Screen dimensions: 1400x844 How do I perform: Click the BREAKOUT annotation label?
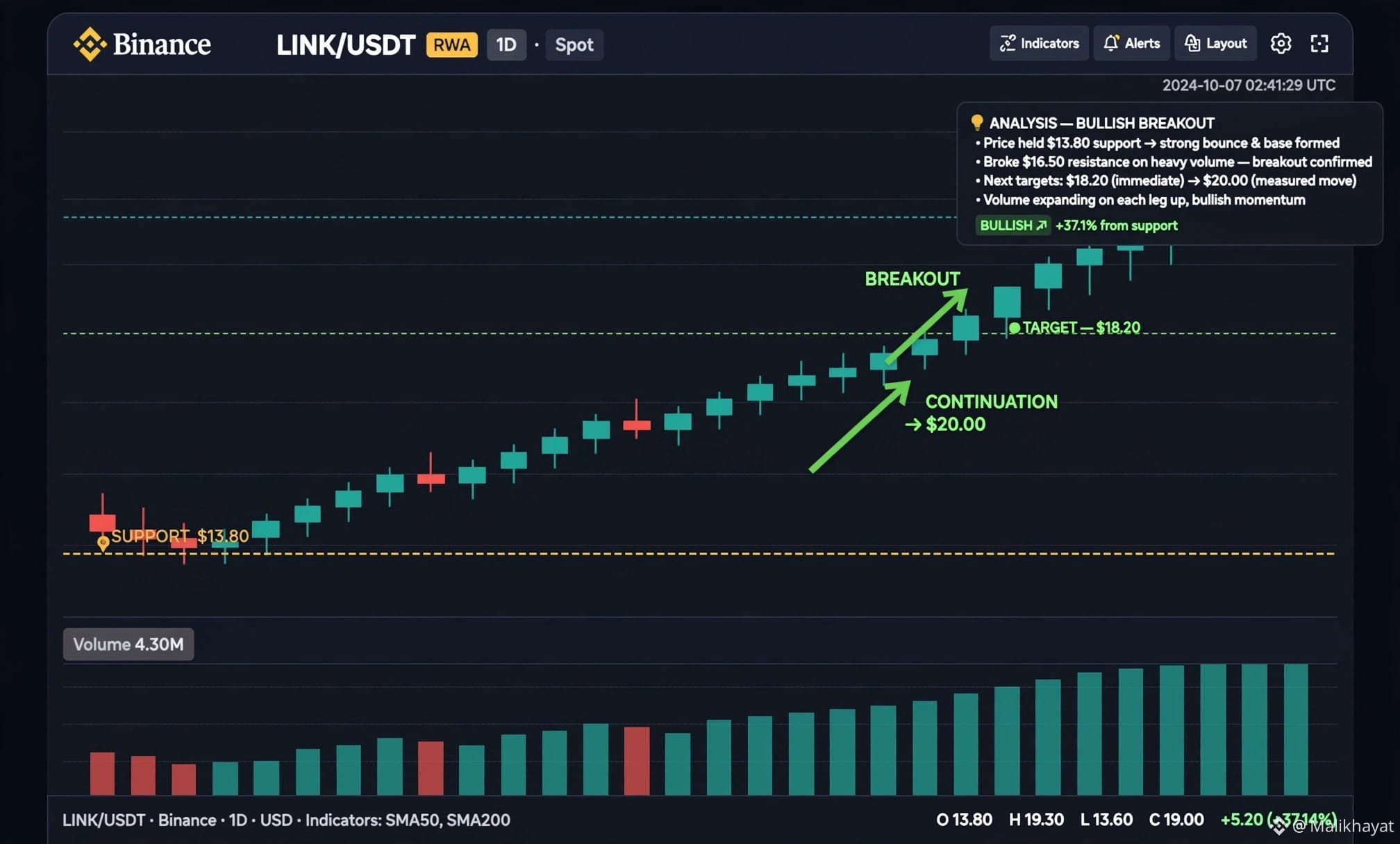[912, 279]
